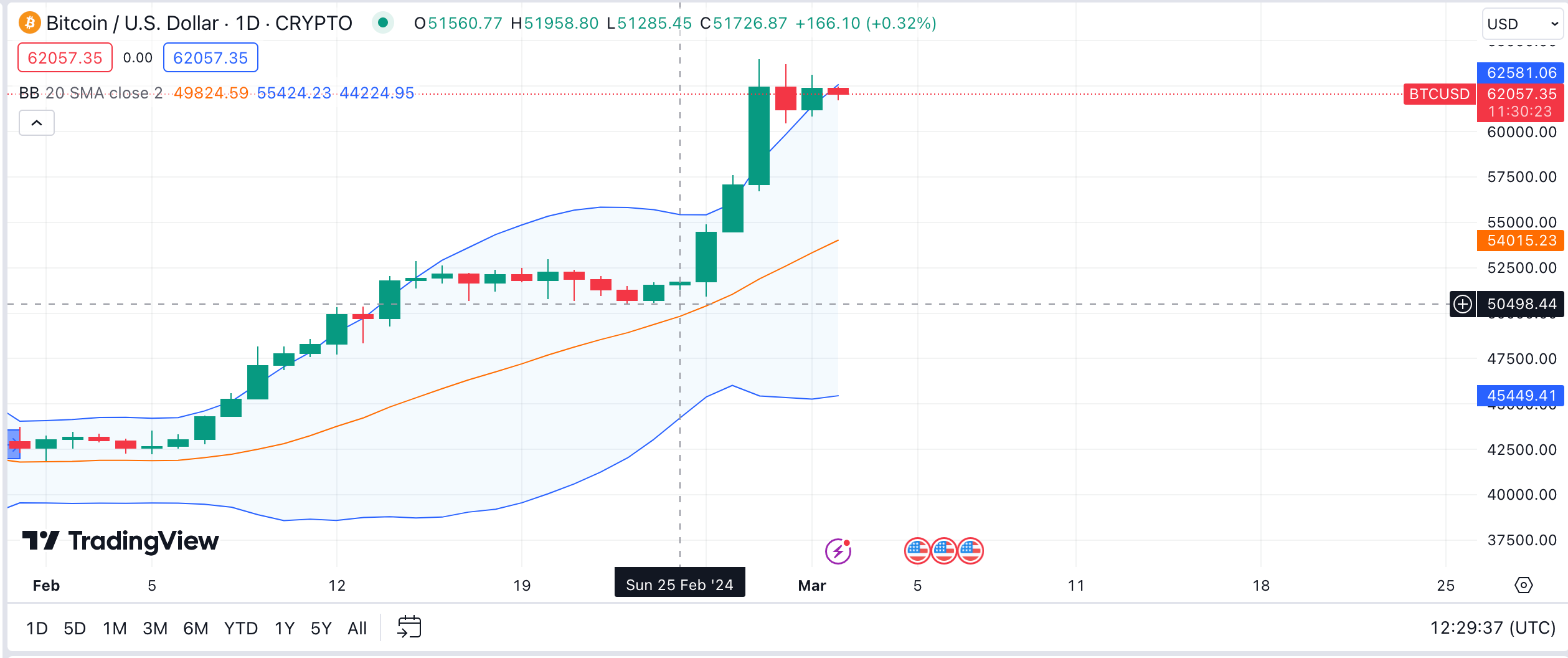Click the plus icon on the price crosshair label
Image resolution: width=1568 pixels, height=658 pixels.
click(1463, 304)
